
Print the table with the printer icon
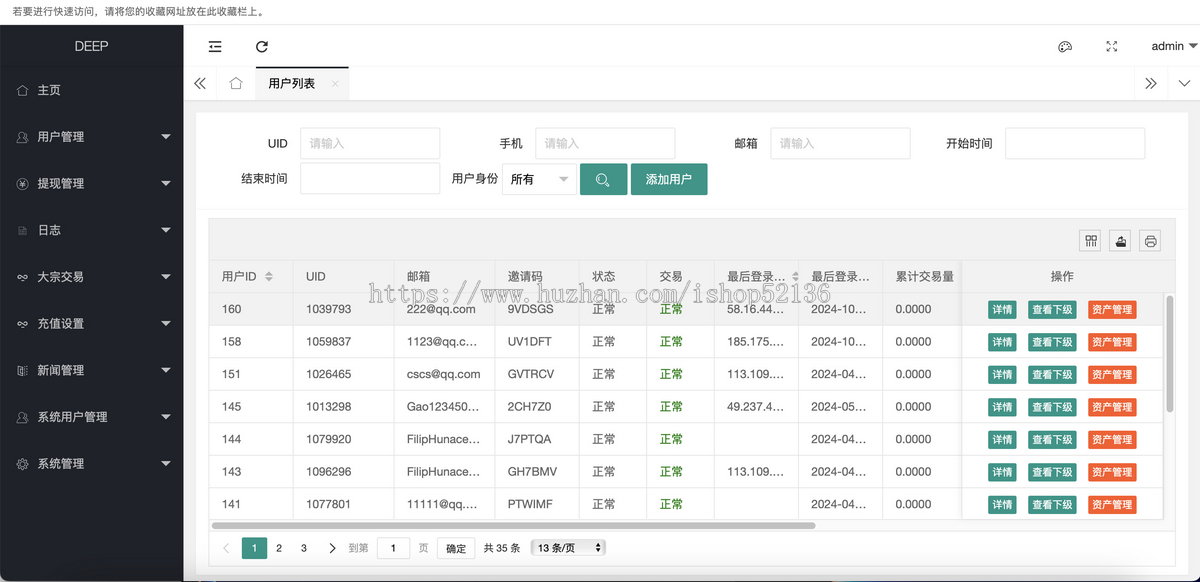pos(1150,240)
